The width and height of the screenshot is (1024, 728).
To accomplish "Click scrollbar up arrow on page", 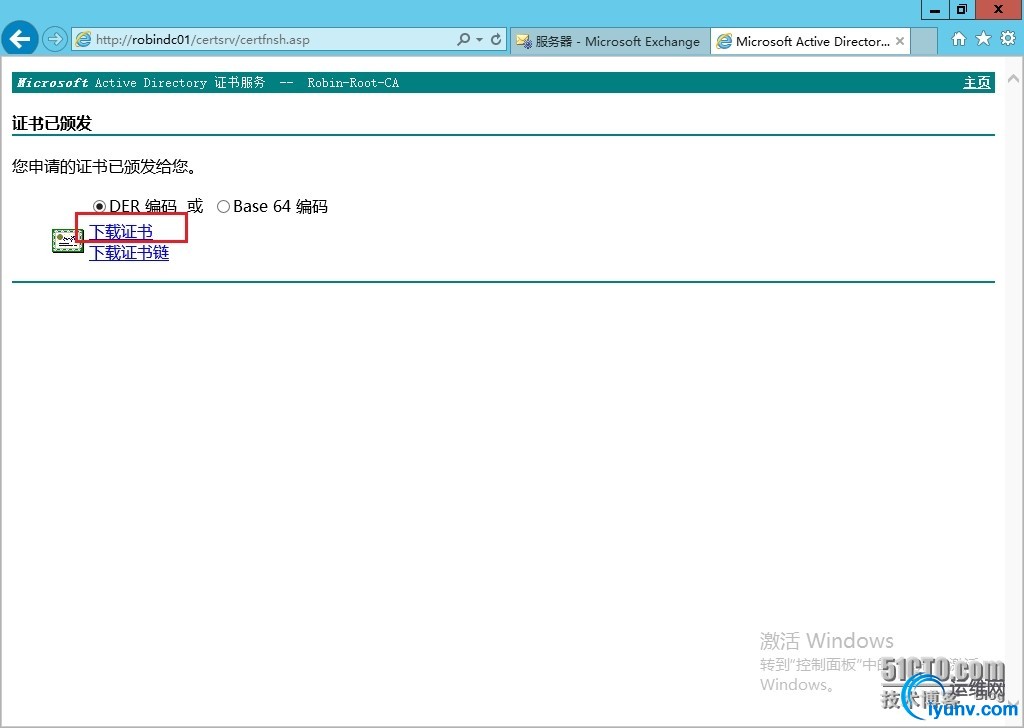I will (1014, 79).
